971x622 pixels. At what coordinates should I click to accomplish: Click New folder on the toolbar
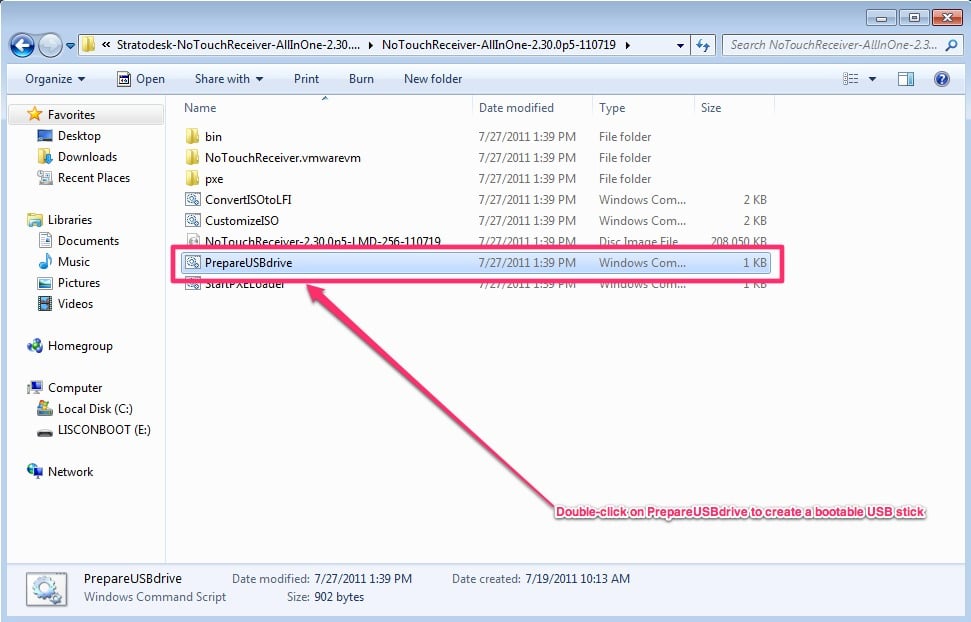(x=432, y=79)
